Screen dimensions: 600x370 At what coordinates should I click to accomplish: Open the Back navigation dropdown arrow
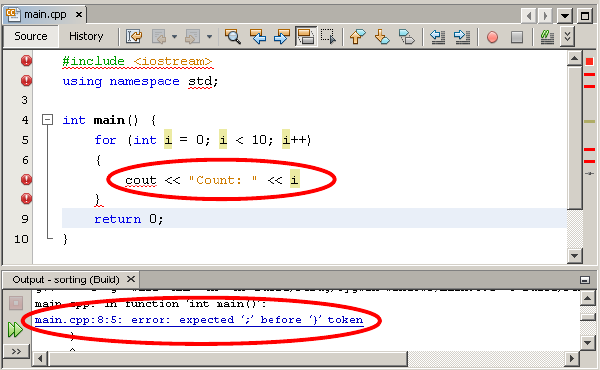(x=174, y=37)
